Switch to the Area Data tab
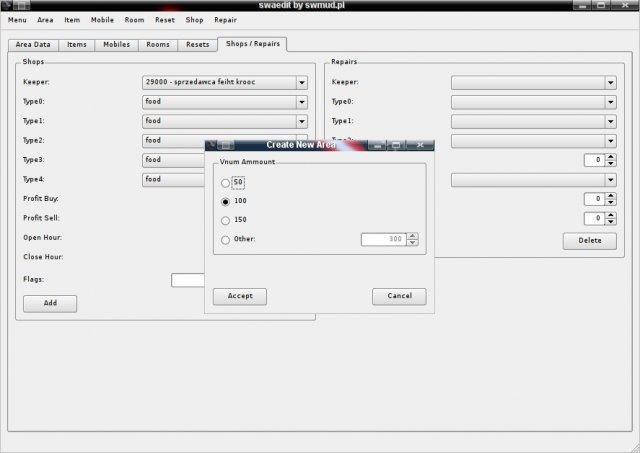Viewport: 640px width, 453px height. point(33,44)
